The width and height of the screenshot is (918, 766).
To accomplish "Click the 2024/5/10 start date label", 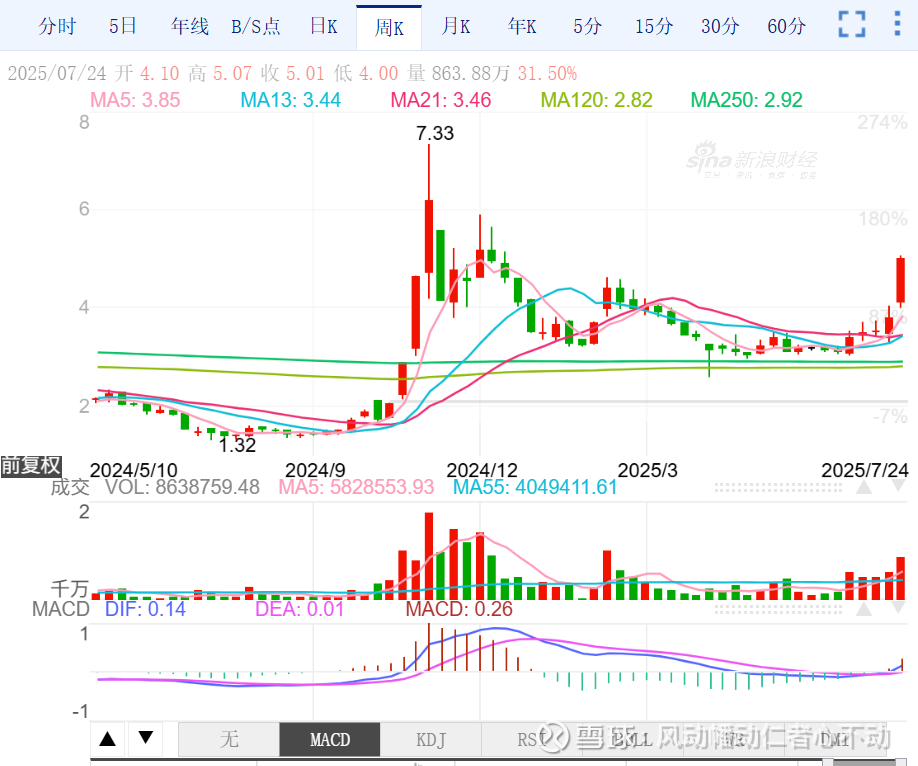I will click(133, 470).
